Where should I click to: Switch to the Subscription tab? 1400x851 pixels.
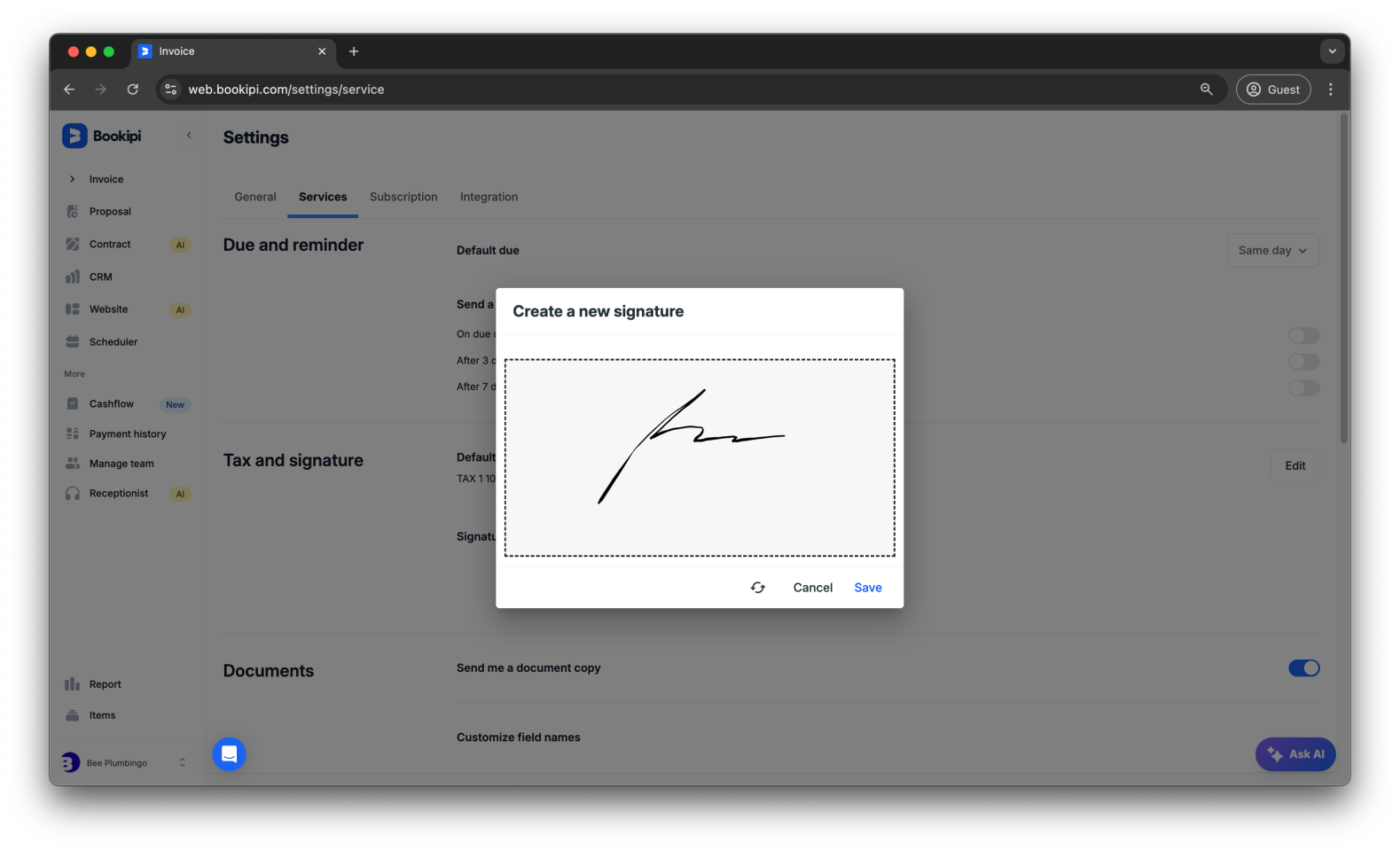tap(403, 197)
